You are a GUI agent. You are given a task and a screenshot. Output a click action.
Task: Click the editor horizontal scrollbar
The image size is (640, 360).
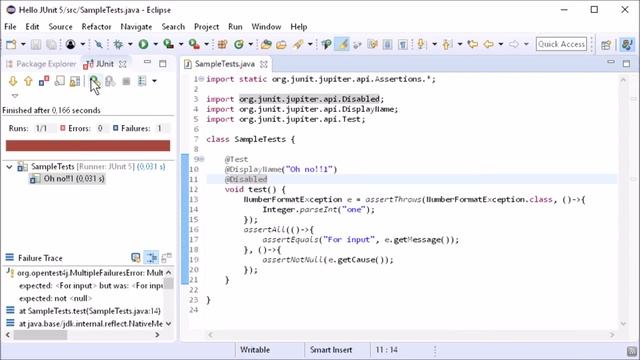411,335
